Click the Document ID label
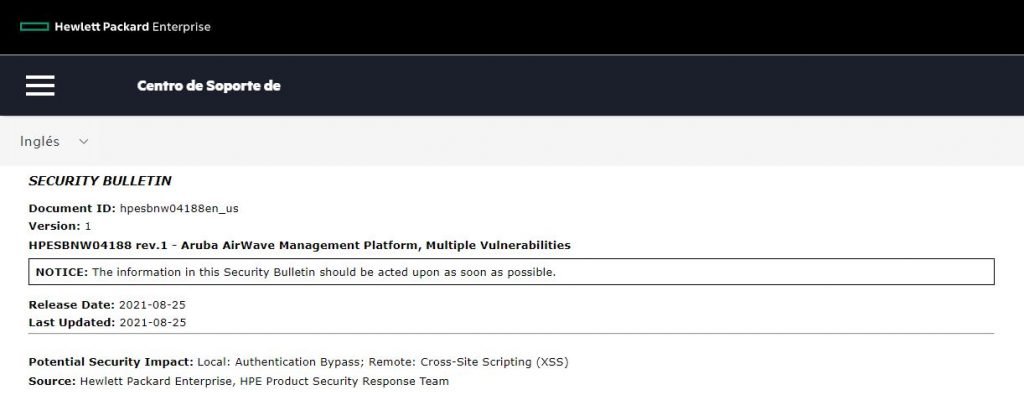 click(72, 209)
